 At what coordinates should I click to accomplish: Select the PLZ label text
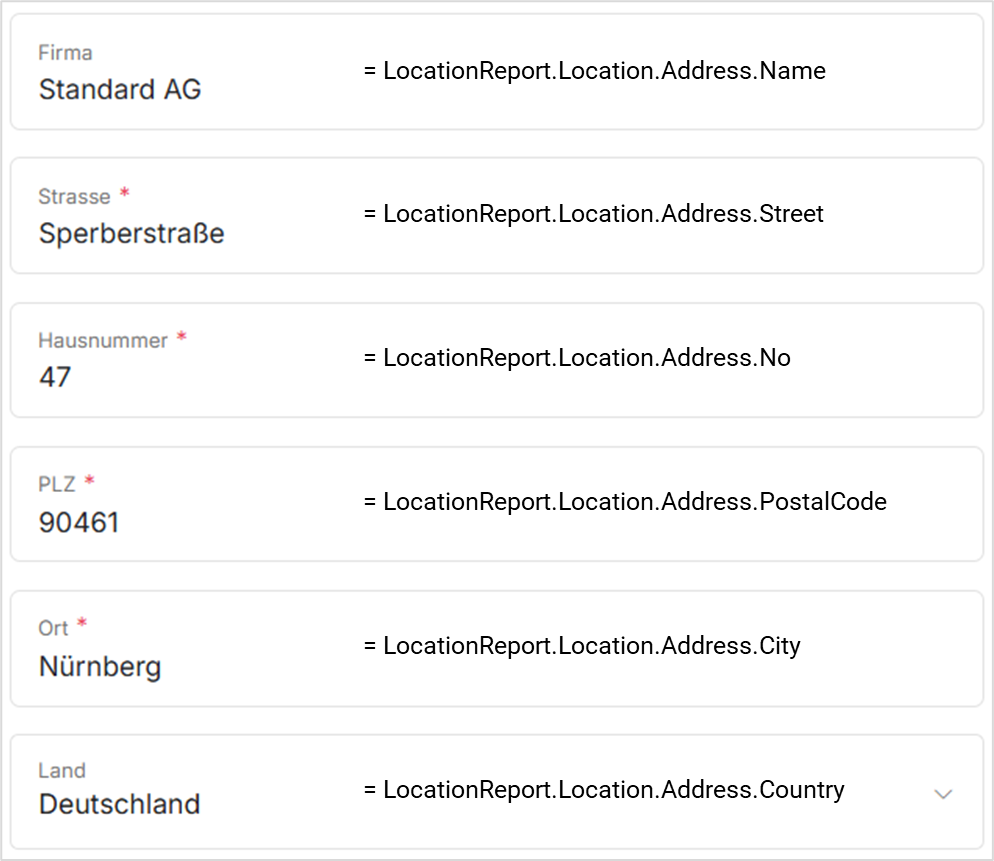coord(57,484)
